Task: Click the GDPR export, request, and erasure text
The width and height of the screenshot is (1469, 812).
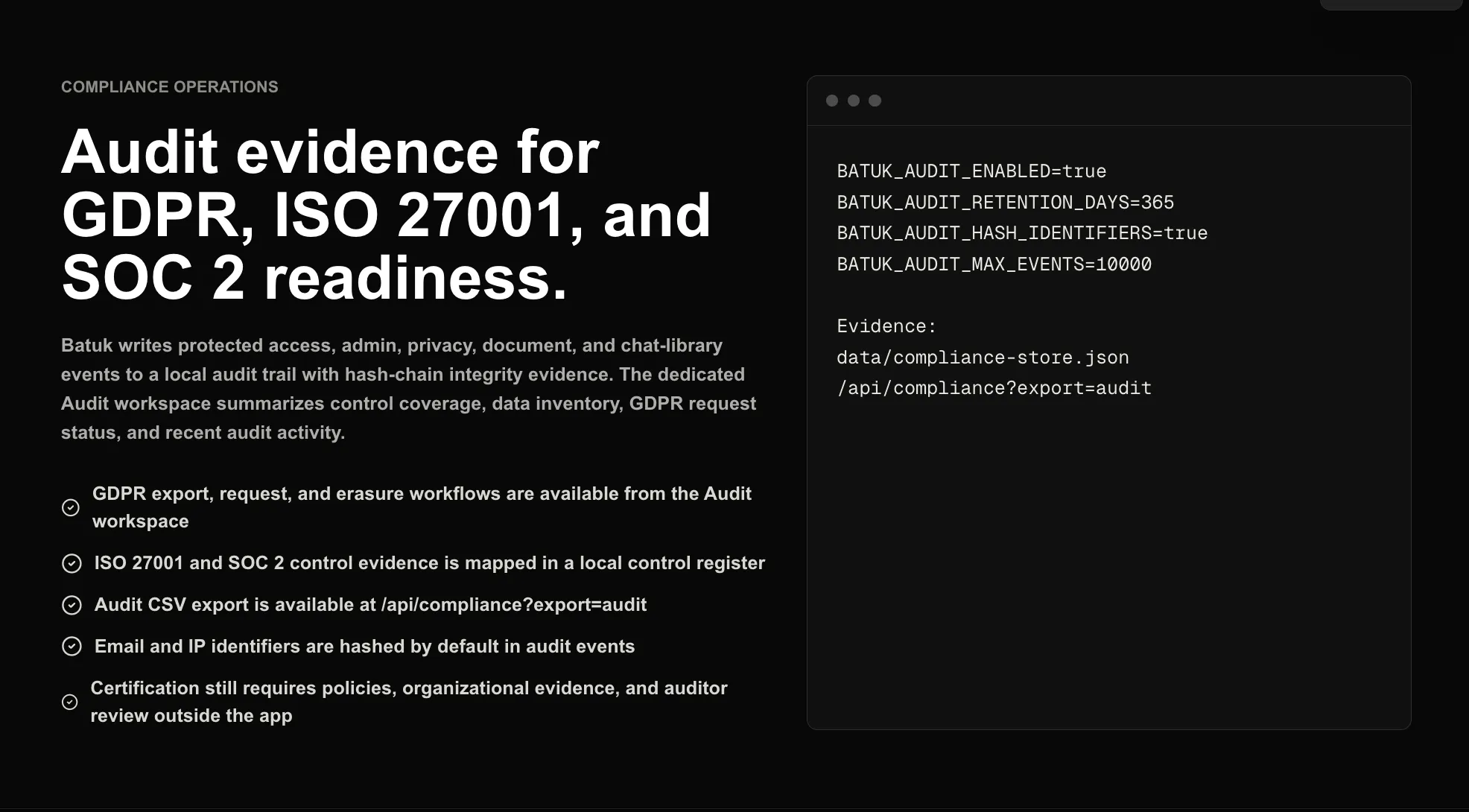Action: click(422, 507)
